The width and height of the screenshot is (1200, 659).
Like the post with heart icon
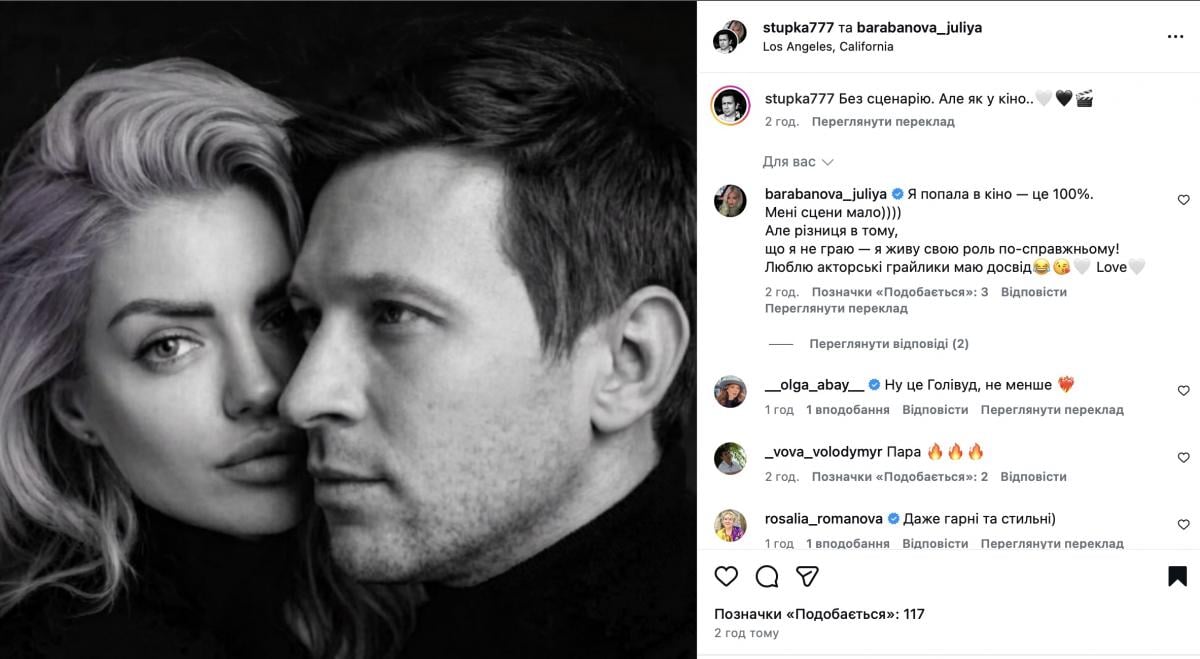coord(726,576)
